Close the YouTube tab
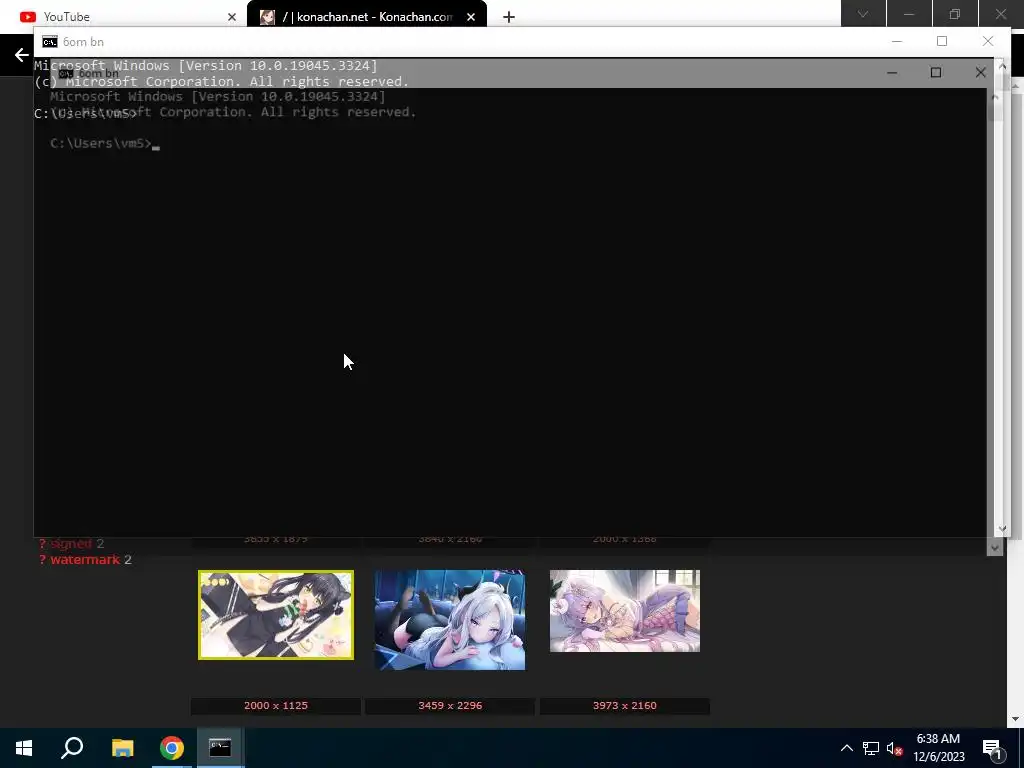 (x=232, y=17)
